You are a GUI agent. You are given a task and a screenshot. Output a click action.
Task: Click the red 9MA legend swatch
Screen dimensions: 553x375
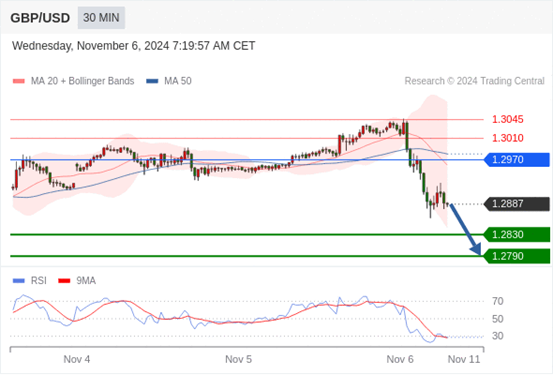[64, 281]
